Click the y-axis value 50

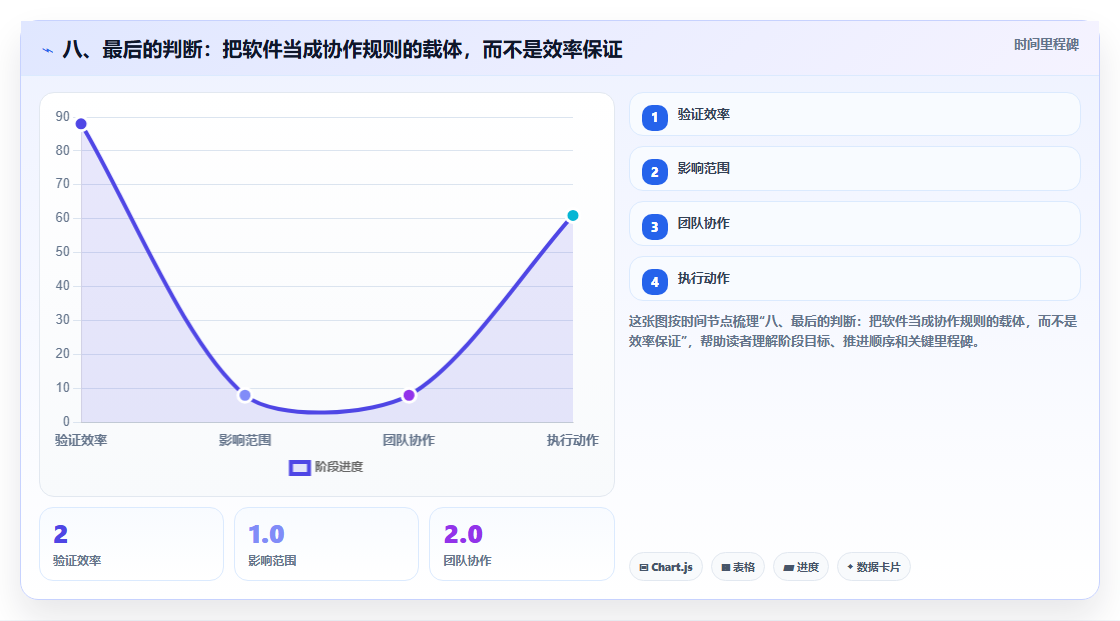63,252
